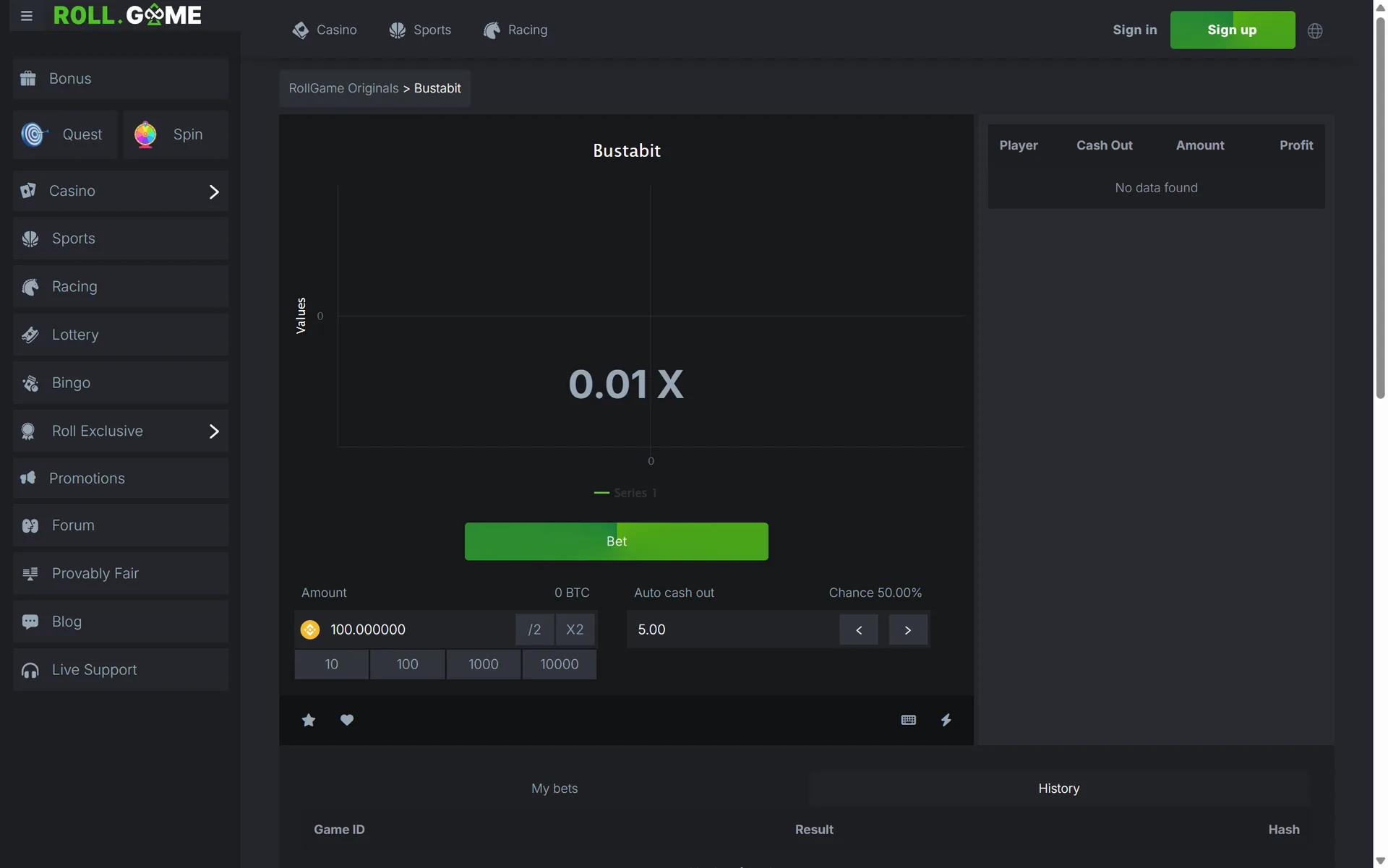The height and width of the screenshot is (868, 1388).
Task: Set bet amount to 1000
Action: point(484,664)
